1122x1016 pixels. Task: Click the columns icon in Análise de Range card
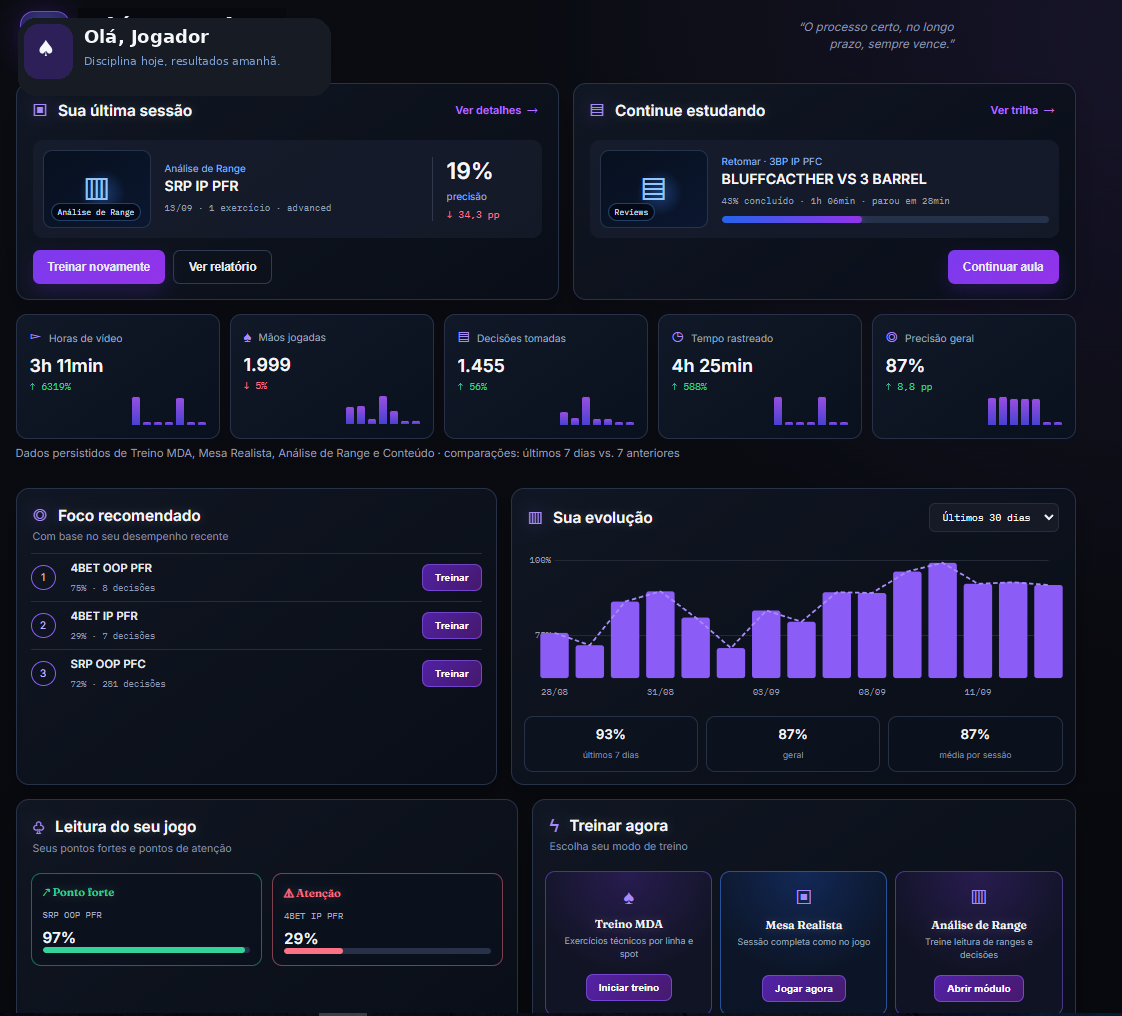(x=979, y=897)
